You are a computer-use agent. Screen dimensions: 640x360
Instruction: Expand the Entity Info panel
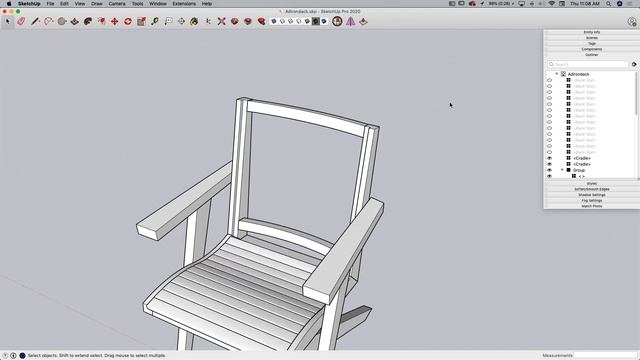tap(591, 32)
